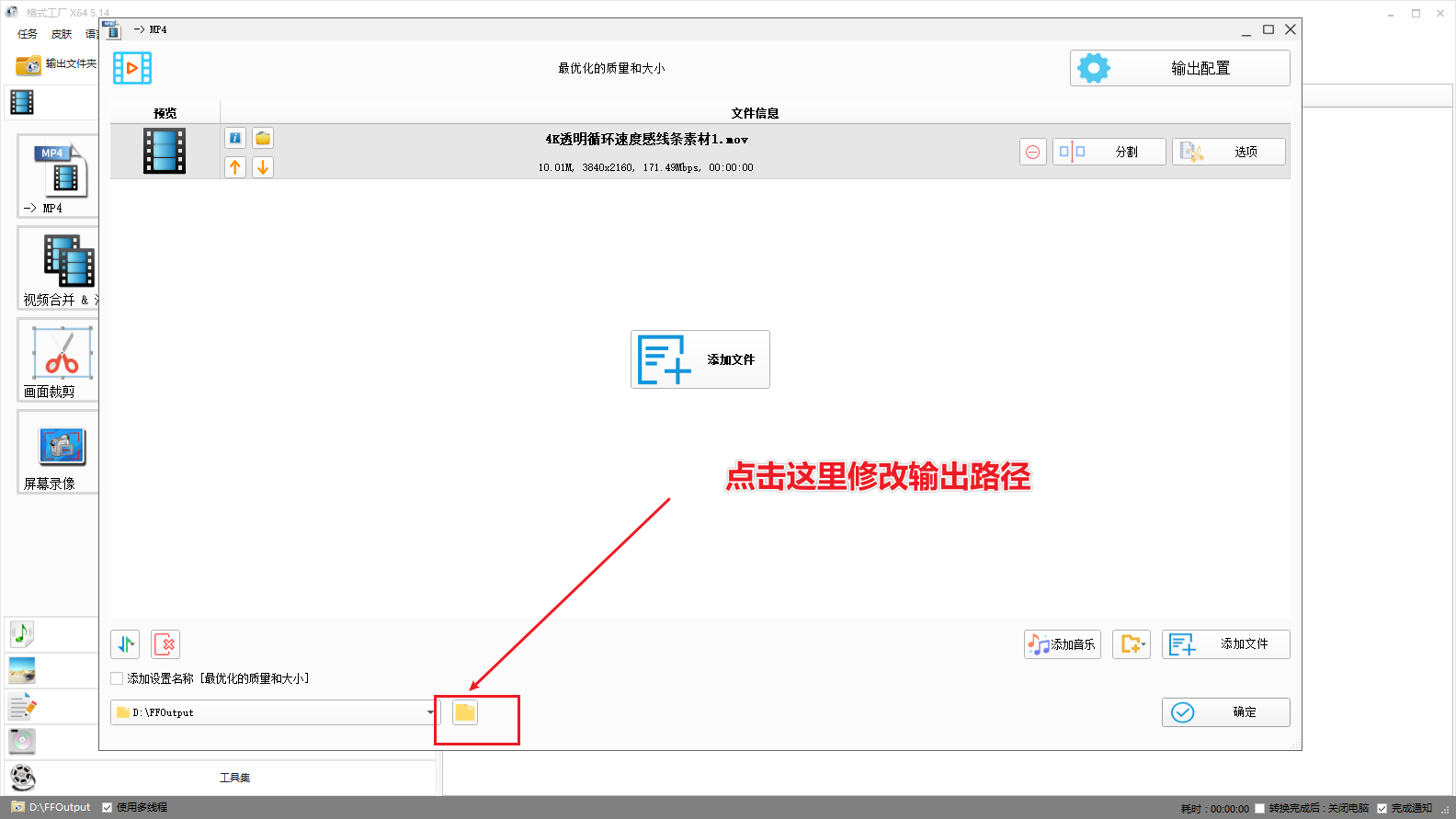
Task: Click the 分割 split button
Action: (1109, 152)
